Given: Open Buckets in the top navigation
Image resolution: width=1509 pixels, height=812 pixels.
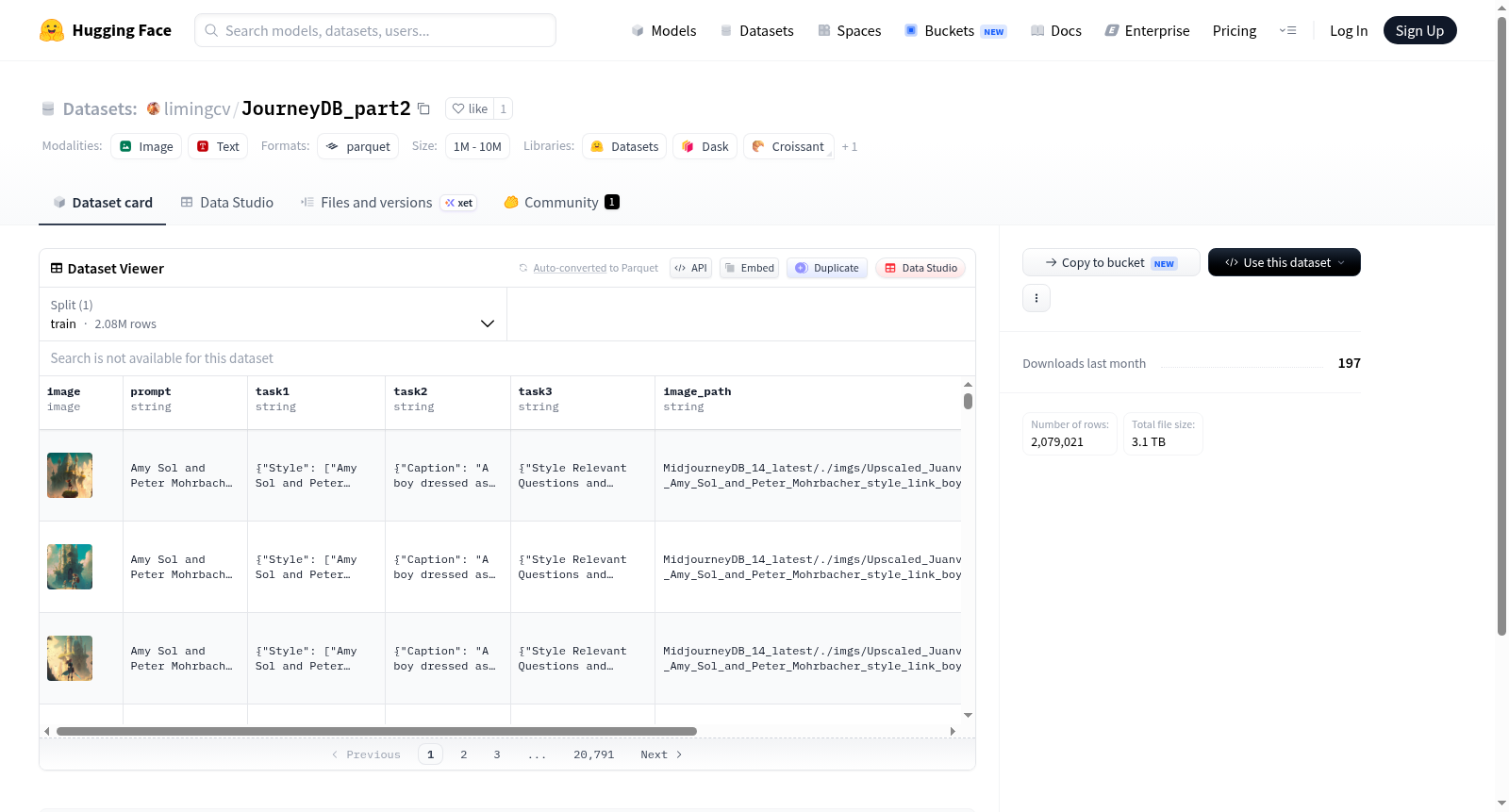Looking at the screenshot, I should click(x=955, y=31).
